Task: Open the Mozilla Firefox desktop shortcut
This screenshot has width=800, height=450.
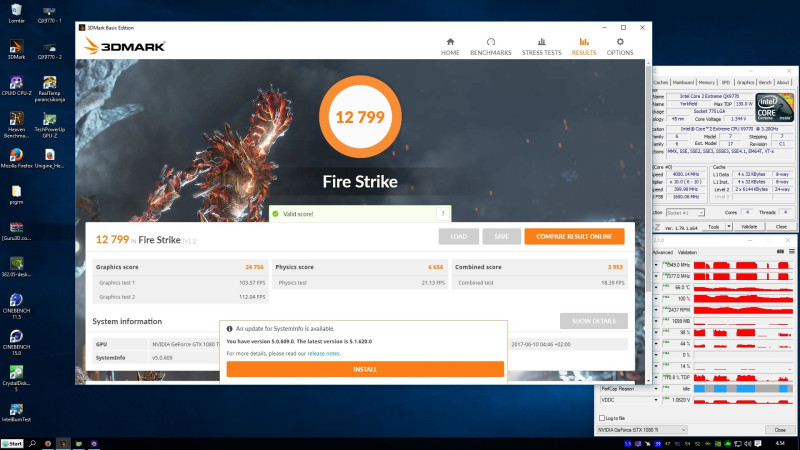Action: pos(16,158)
